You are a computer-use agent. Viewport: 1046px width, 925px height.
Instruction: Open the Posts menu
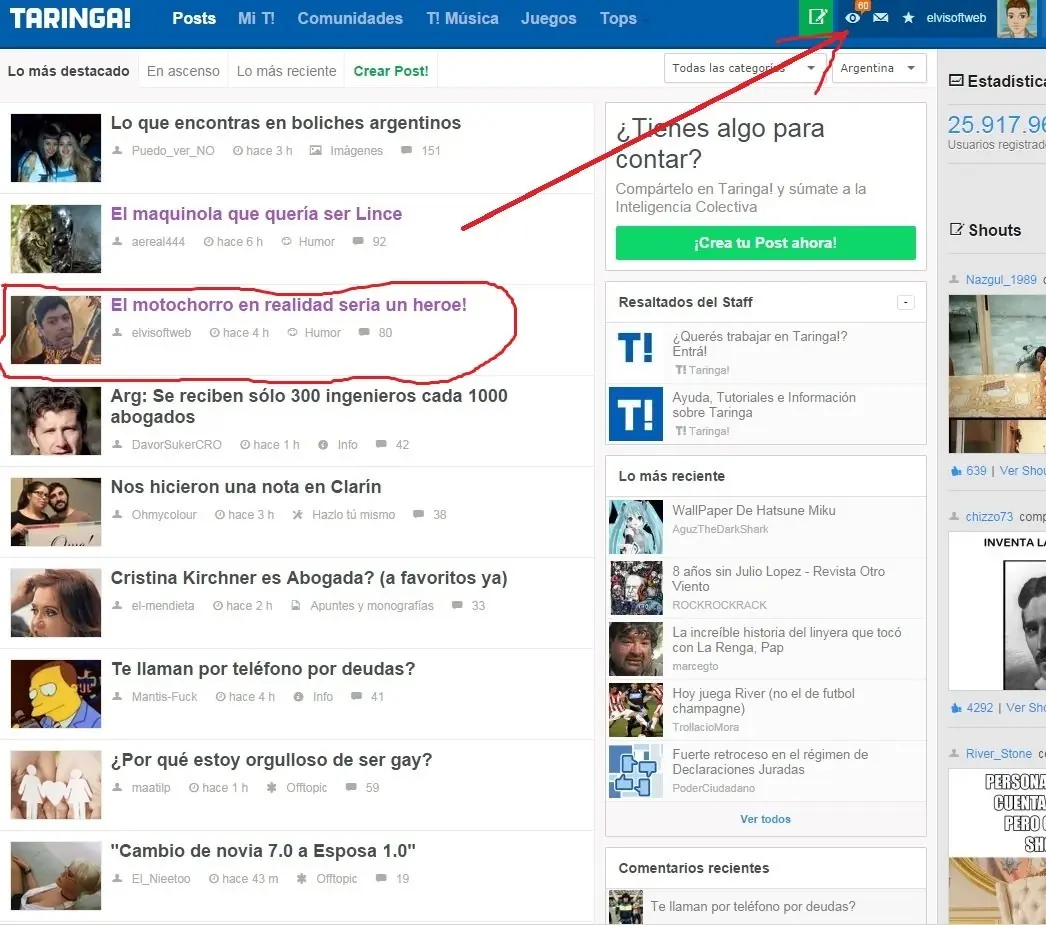click(194, 18)
